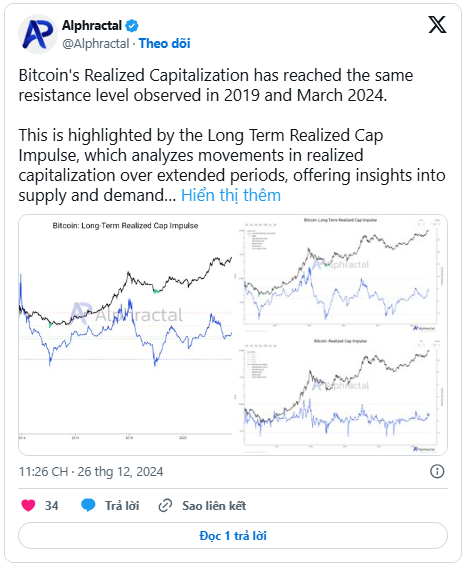Click the copy link chain icon
468x567 pixels.
[165, 506]
